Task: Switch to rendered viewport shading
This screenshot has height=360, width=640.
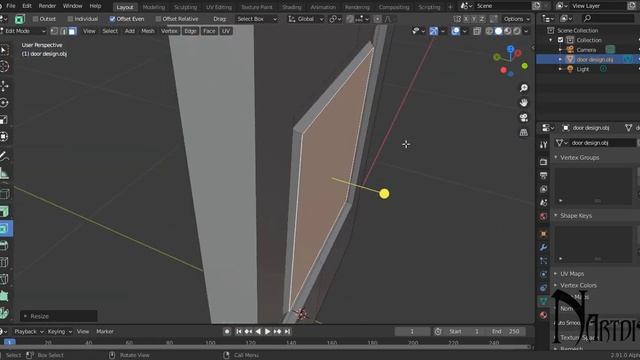Action: [x=517, y=31]
